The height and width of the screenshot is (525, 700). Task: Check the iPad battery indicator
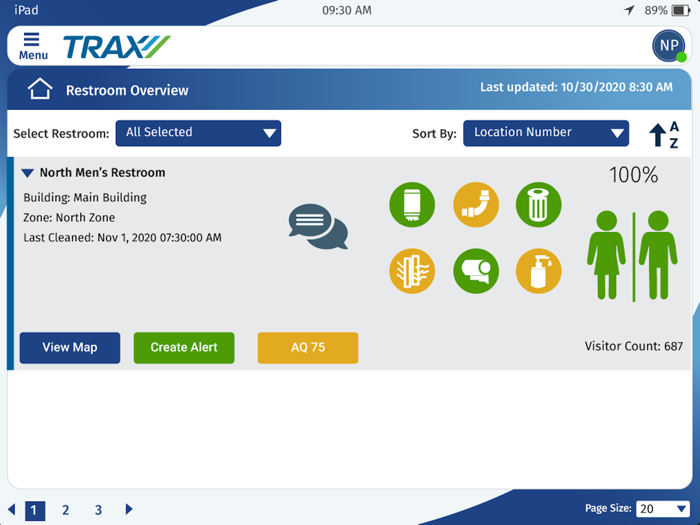click(x=681, y=10)
